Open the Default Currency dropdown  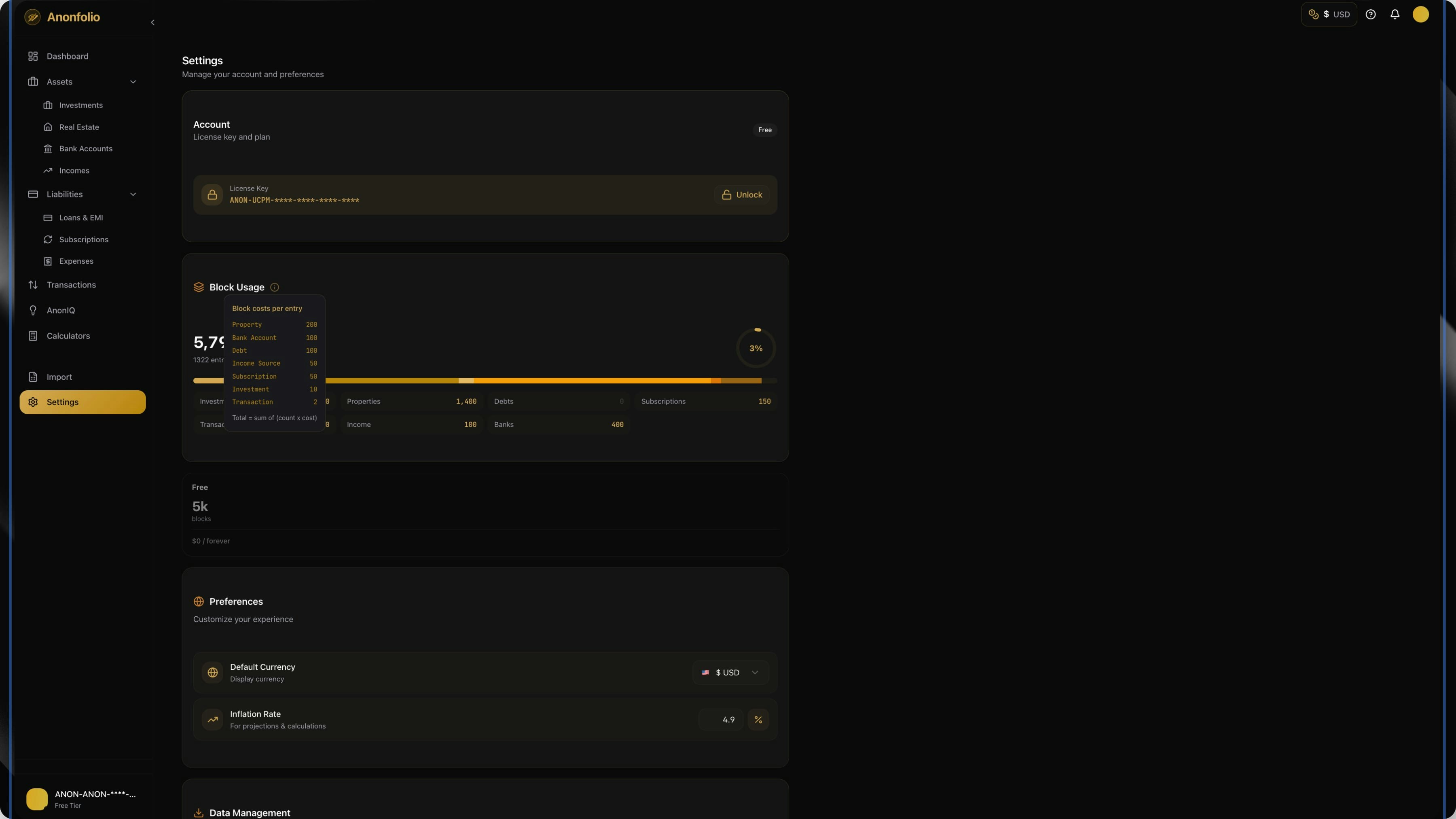tap(730, 673)
